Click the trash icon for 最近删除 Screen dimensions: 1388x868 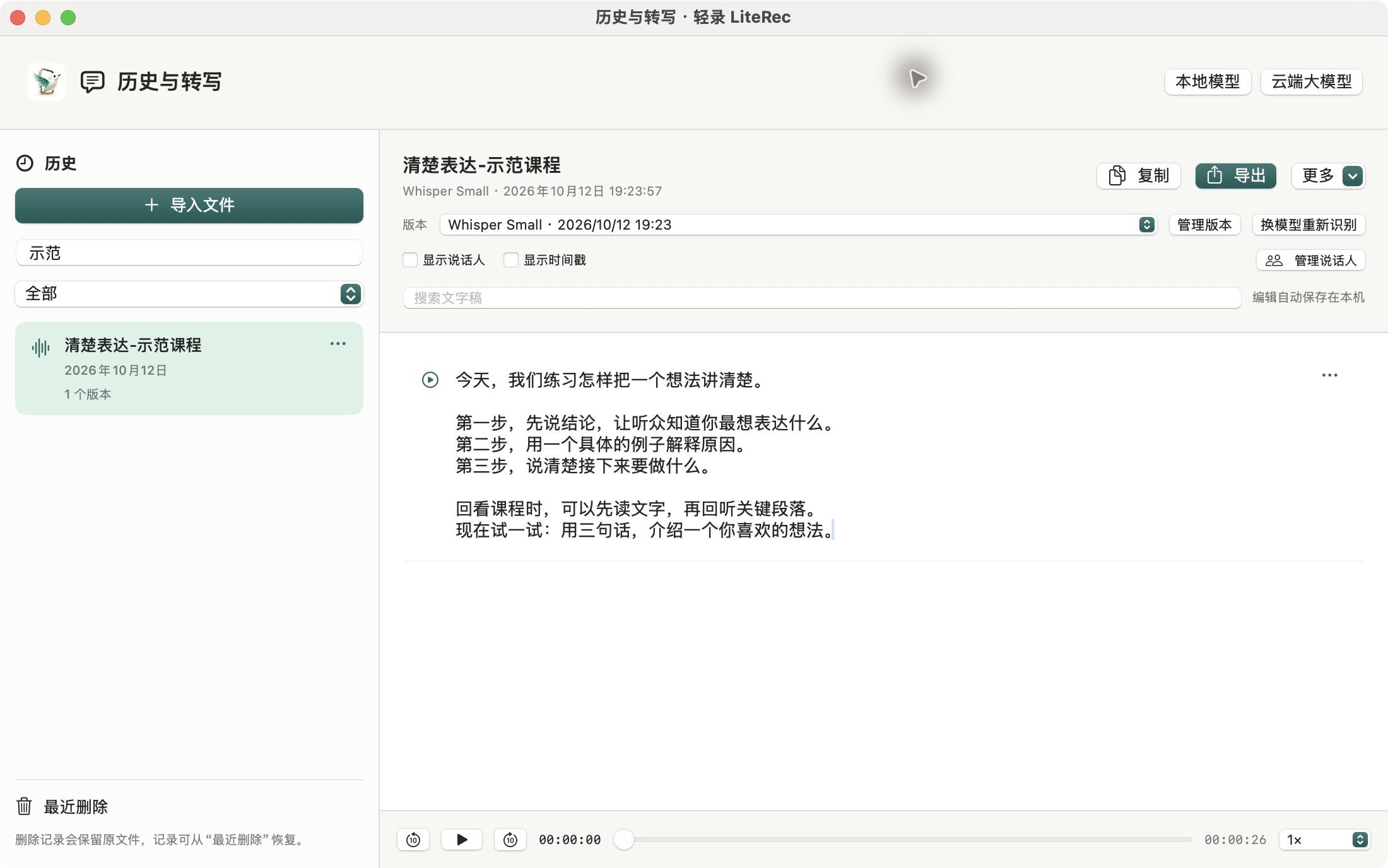click(x=24, y=806)
